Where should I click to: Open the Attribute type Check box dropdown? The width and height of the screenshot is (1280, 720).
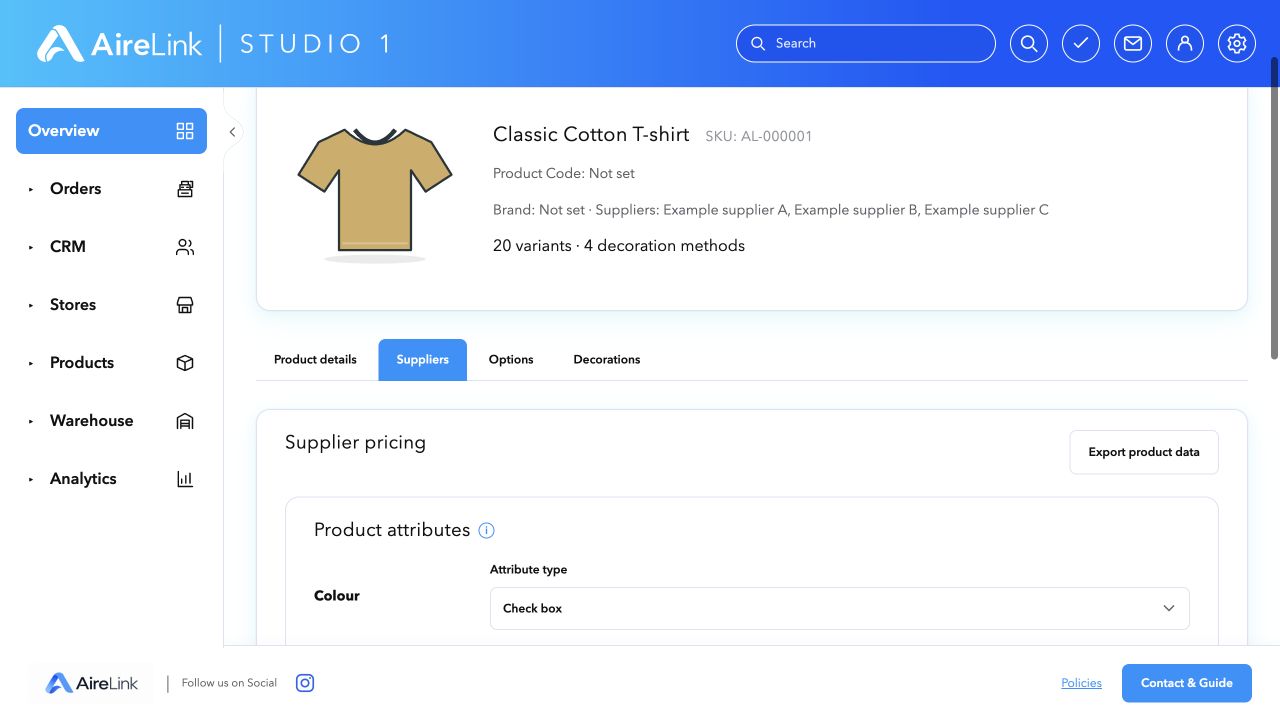point(840,608)
